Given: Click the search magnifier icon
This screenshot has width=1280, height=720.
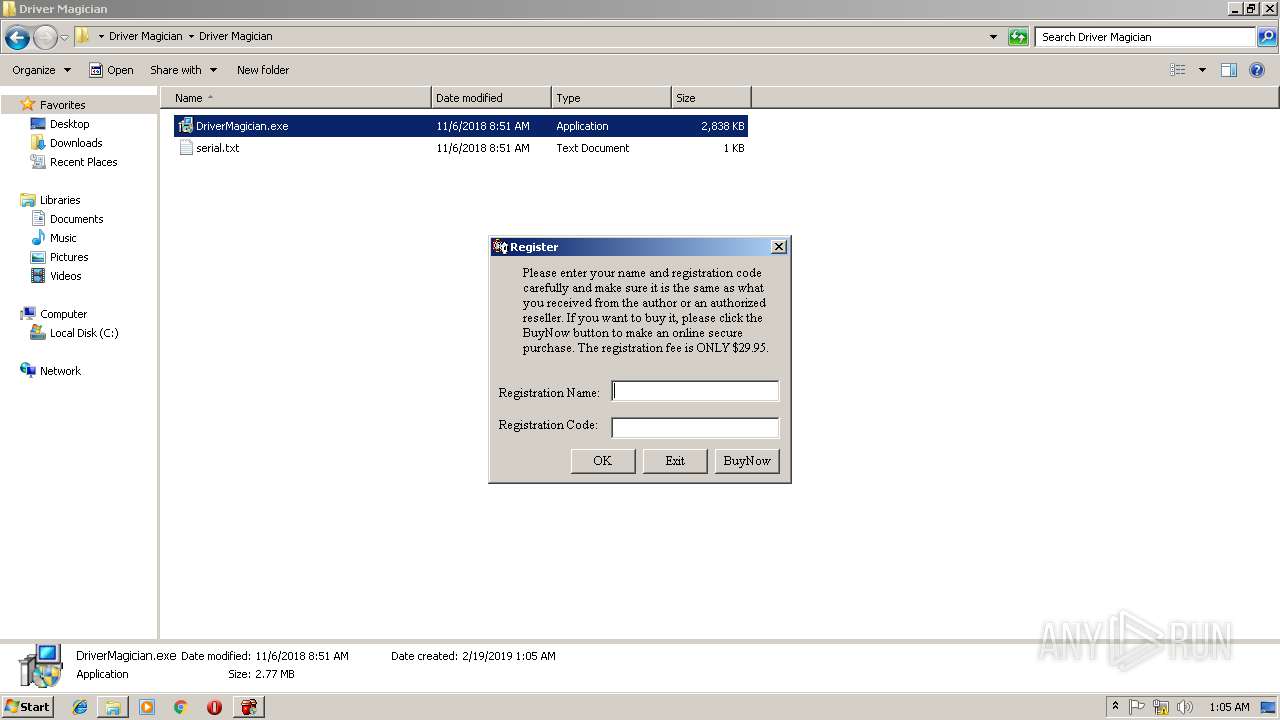Looking at the screenshot, I should coord(1266,37).
